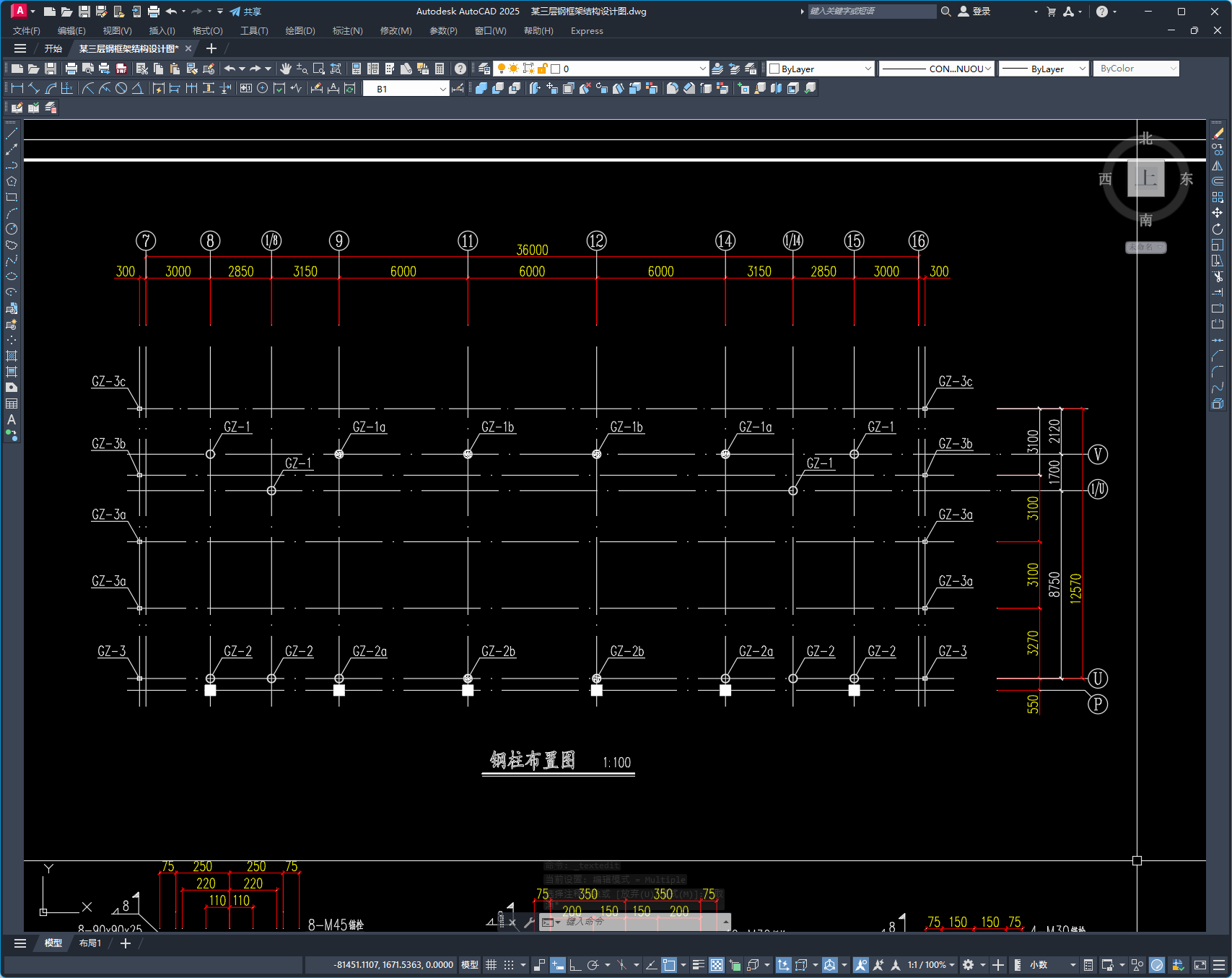Click the Move tool in Modify toolbar
This screenshot has height=978, width=1232.
[x=1218, y=213]
